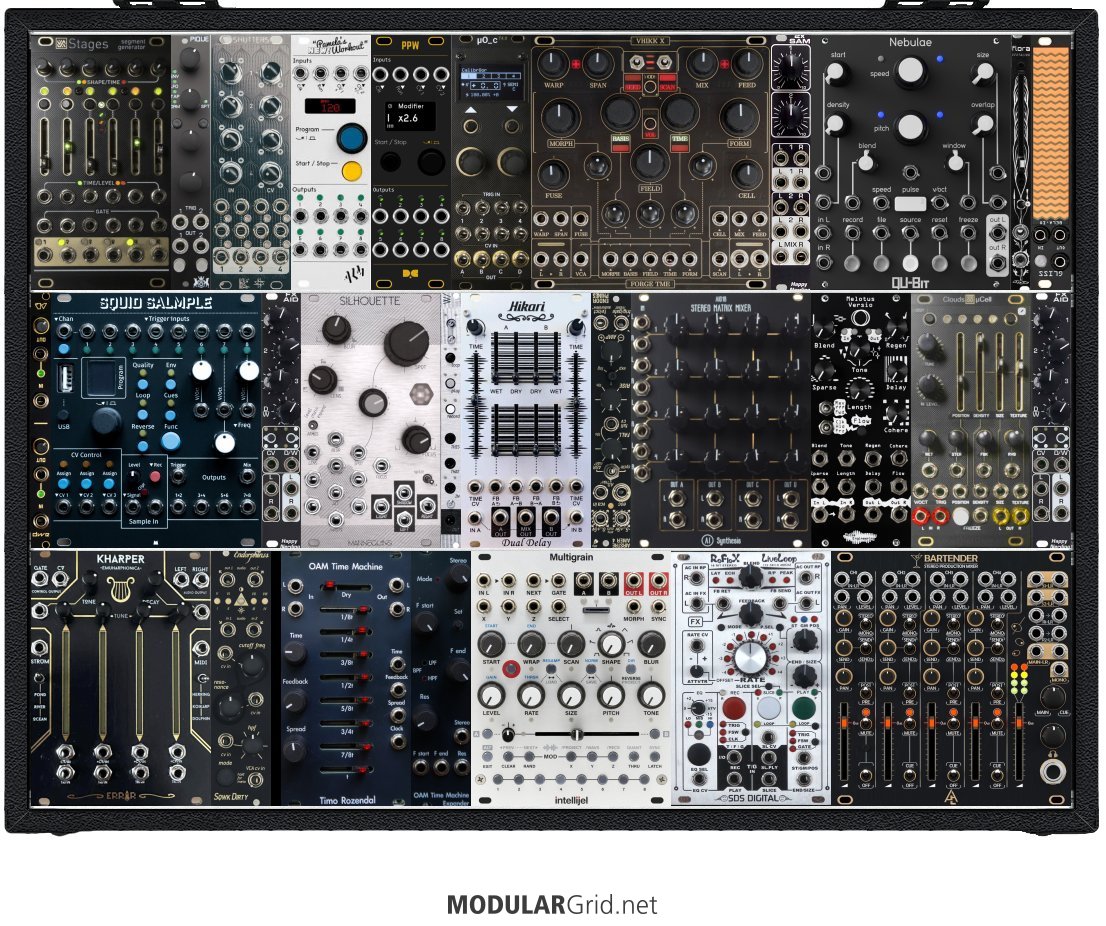Select the 2x SAM module

pyautogui.click(x=791, y=162)
